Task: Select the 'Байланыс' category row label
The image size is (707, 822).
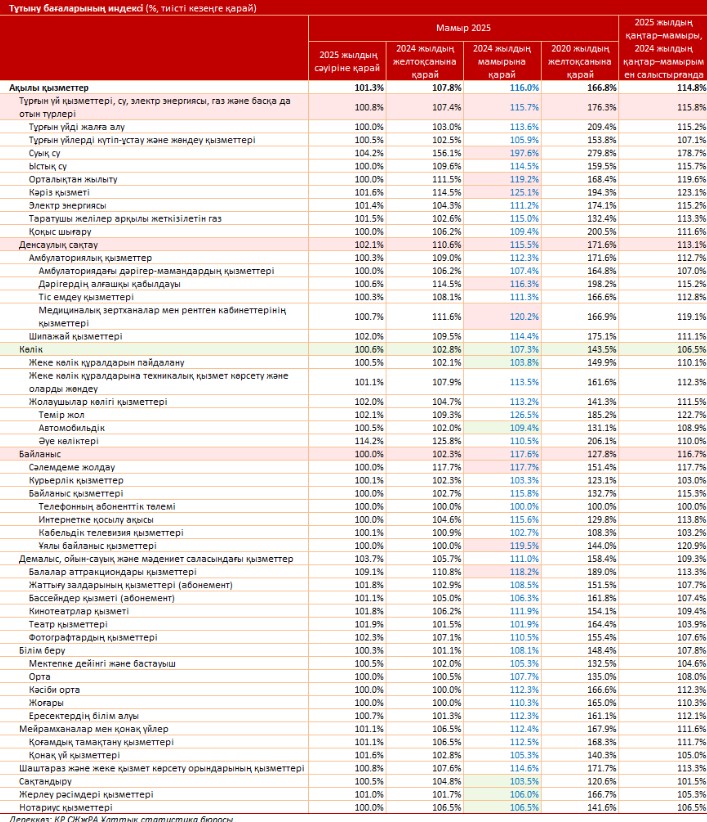Action: 40,454
